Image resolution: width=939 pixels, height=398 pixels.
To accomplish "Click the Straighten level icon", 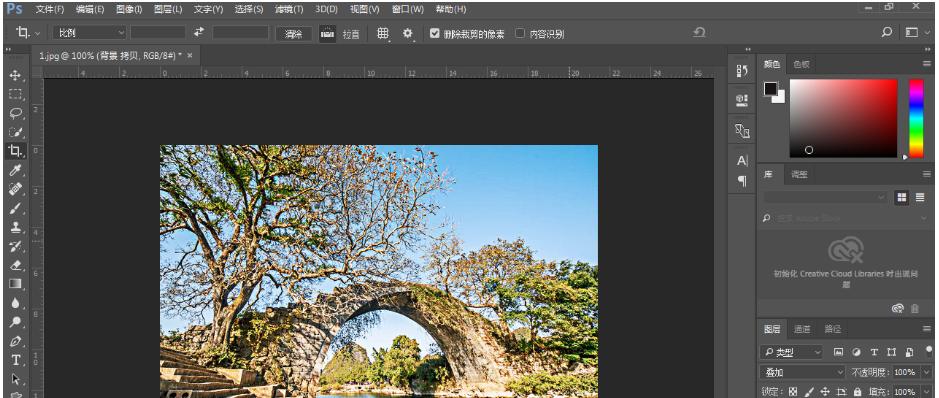I will click(327, 34).
